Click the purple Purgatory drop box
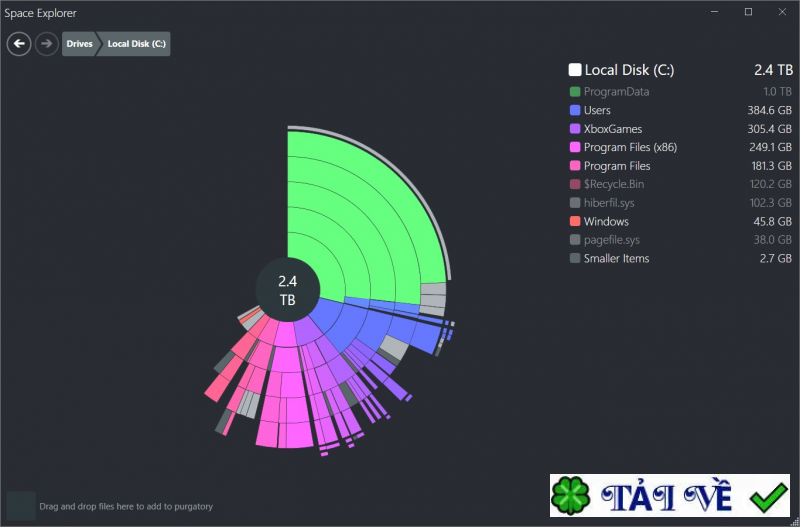Image resolution: width=800 pixels, height=527 pixels. (x=21, y=506)
